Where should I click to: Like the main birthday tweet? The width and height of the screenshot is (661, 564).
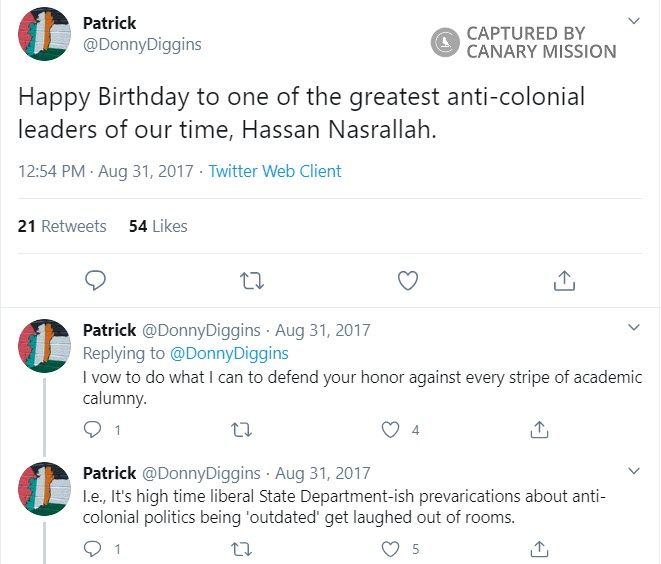408,281
